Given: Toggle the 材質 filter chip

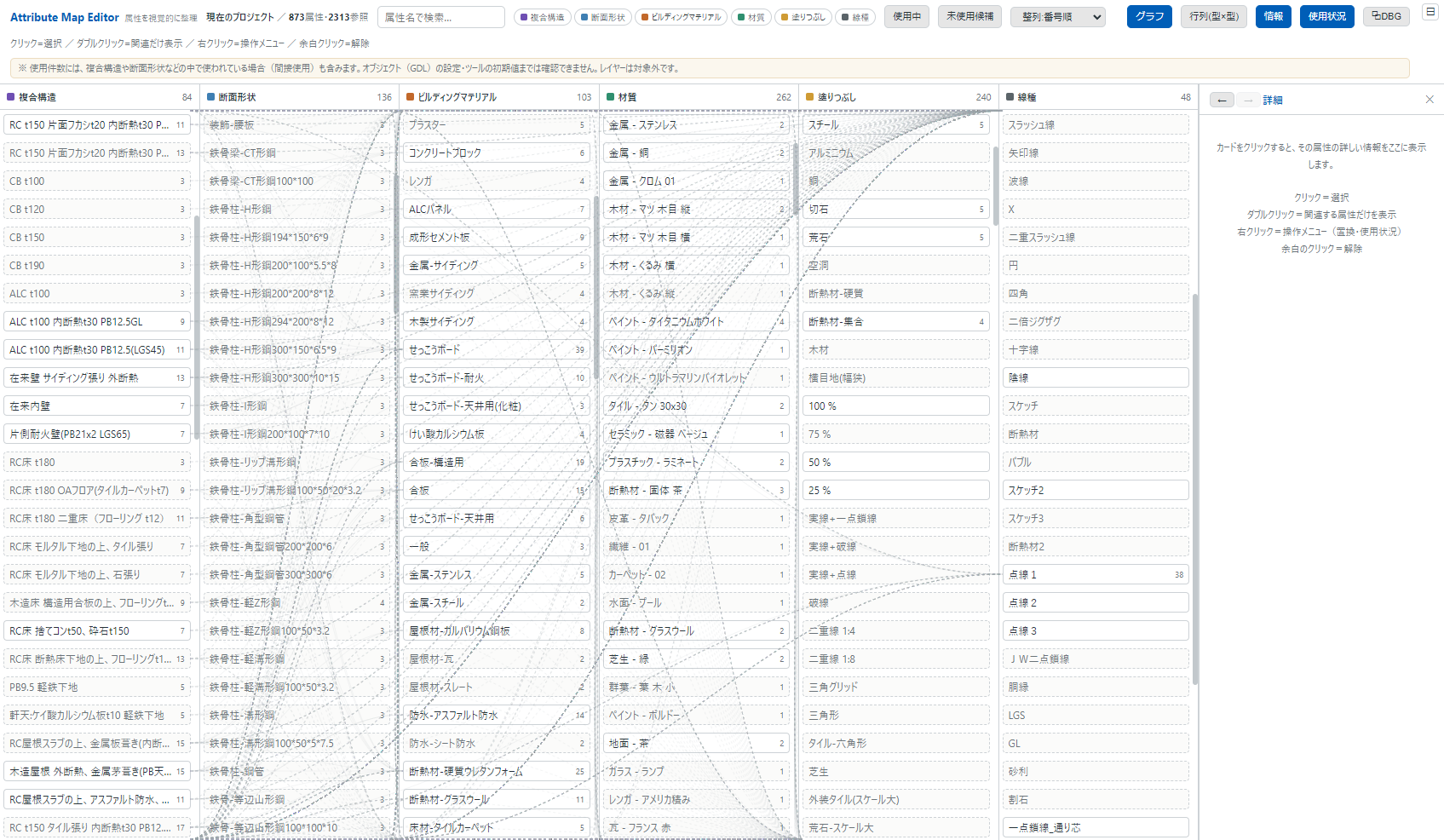Looking at the screenshot, I should tap(751, 17).
